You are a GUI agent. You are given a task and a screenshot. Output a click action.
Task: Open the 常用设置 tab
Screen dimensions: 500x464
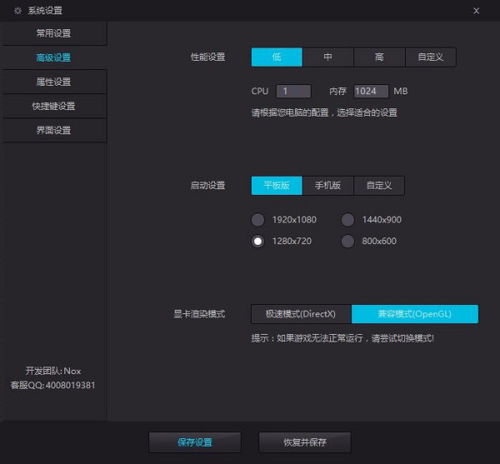pyautogui.click(x=53, y=33)
